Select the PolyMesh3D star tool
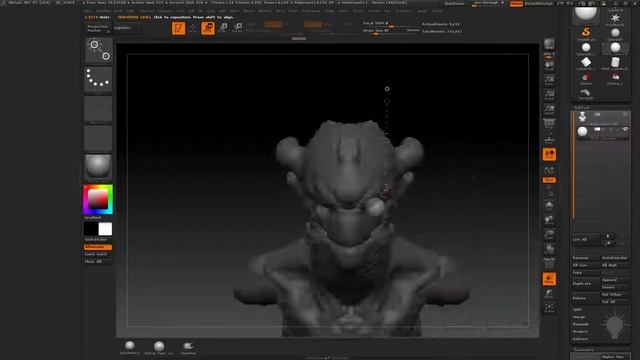 point(615,19)
